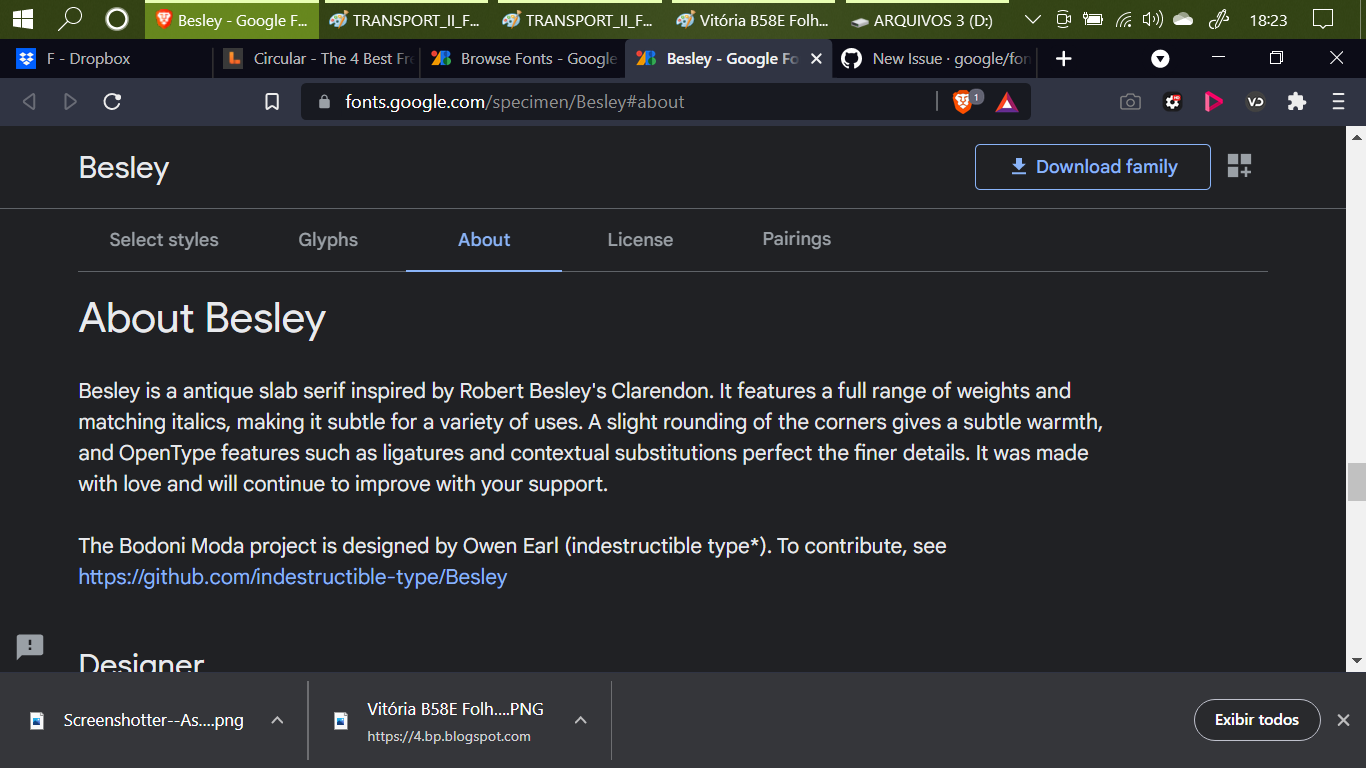Viewport: 1366px width, 768px height.
Task: Show hidden taskbar icons chevron
Action: [1033, 18]
